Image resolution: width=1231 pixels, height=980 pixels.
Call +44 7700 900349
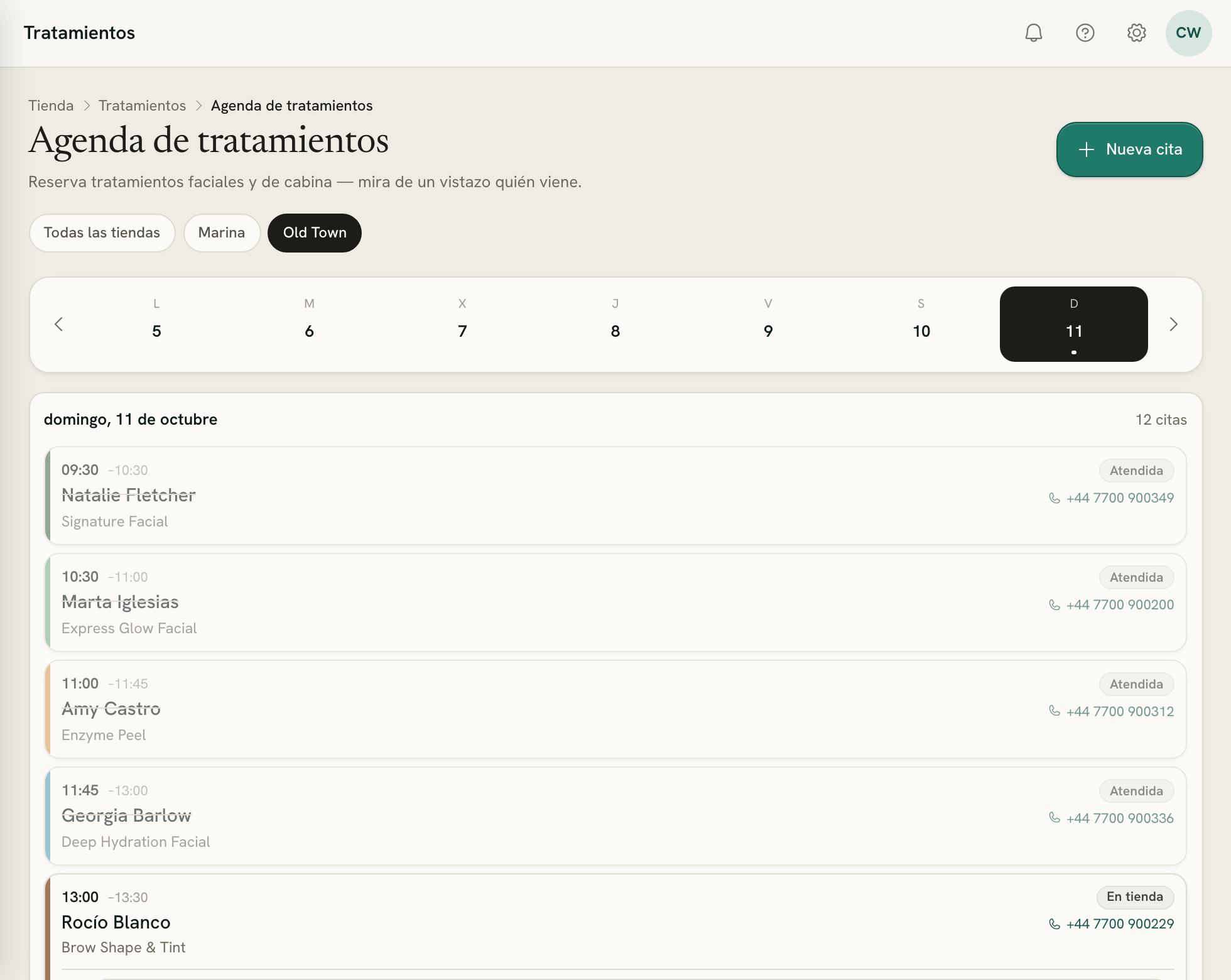[1120, 498]
